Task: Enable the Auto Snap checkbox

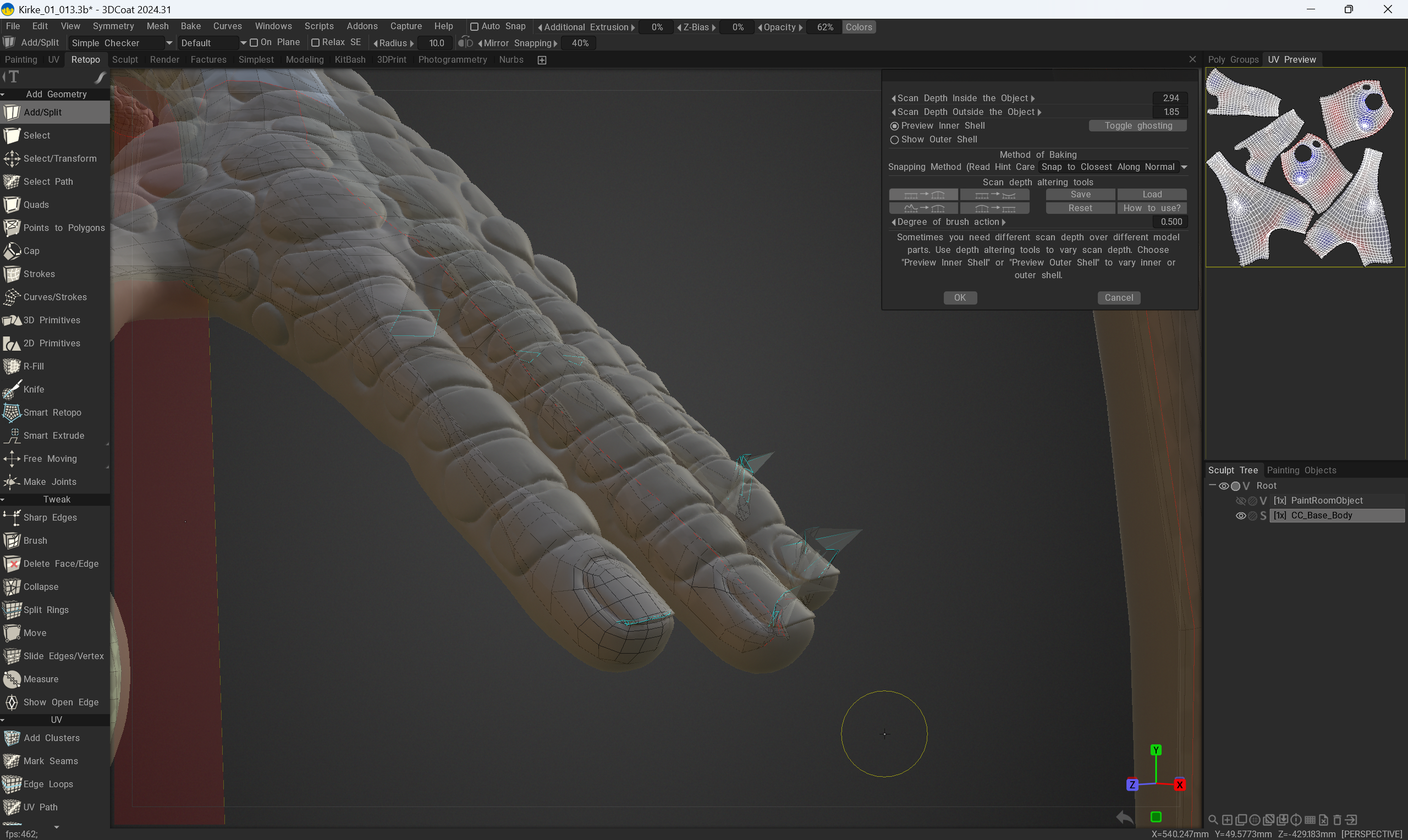Action: (475, 26)
